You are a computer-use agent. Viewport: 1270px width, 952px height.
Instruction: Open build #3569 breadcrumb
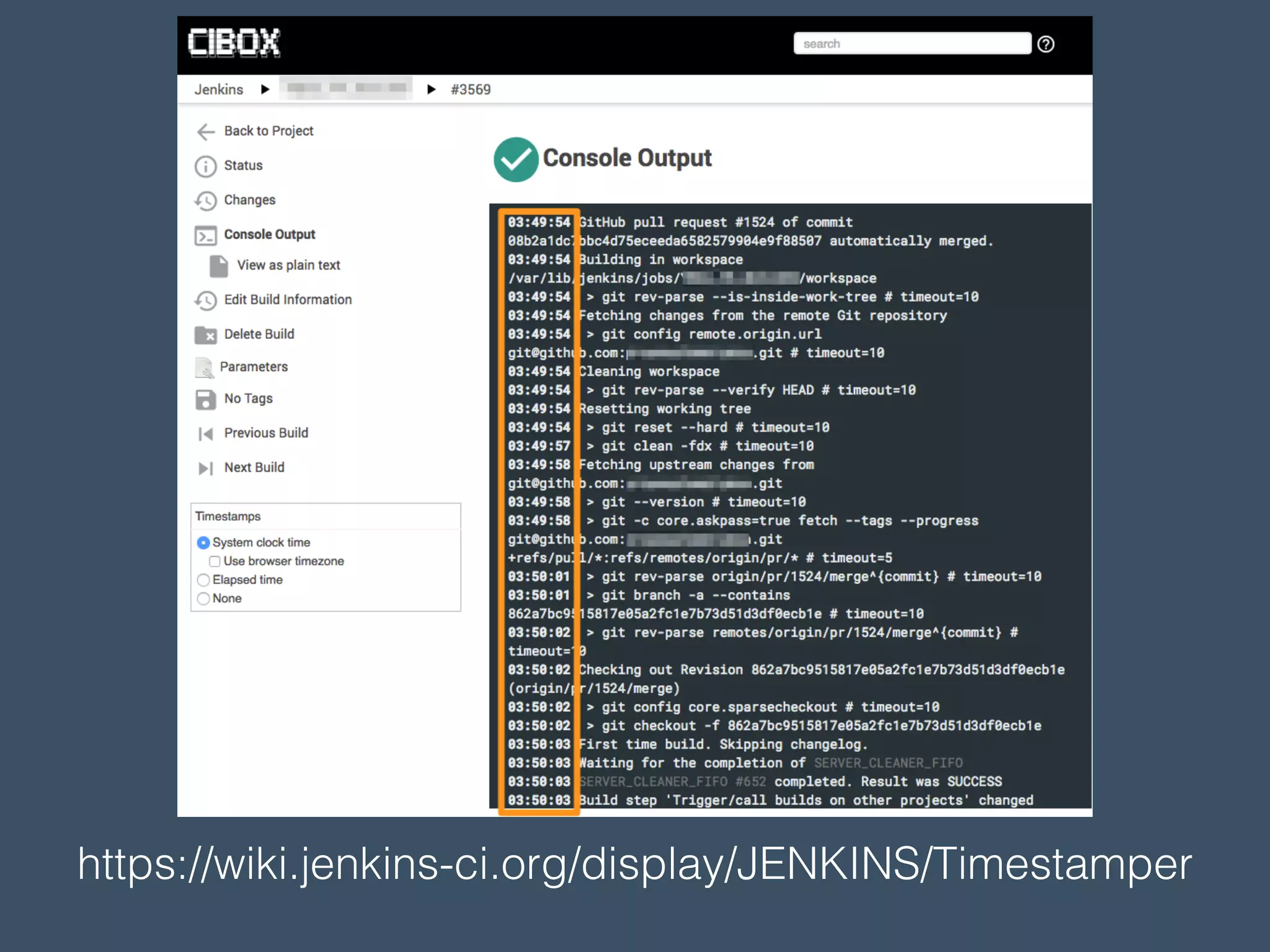[471, 89]
